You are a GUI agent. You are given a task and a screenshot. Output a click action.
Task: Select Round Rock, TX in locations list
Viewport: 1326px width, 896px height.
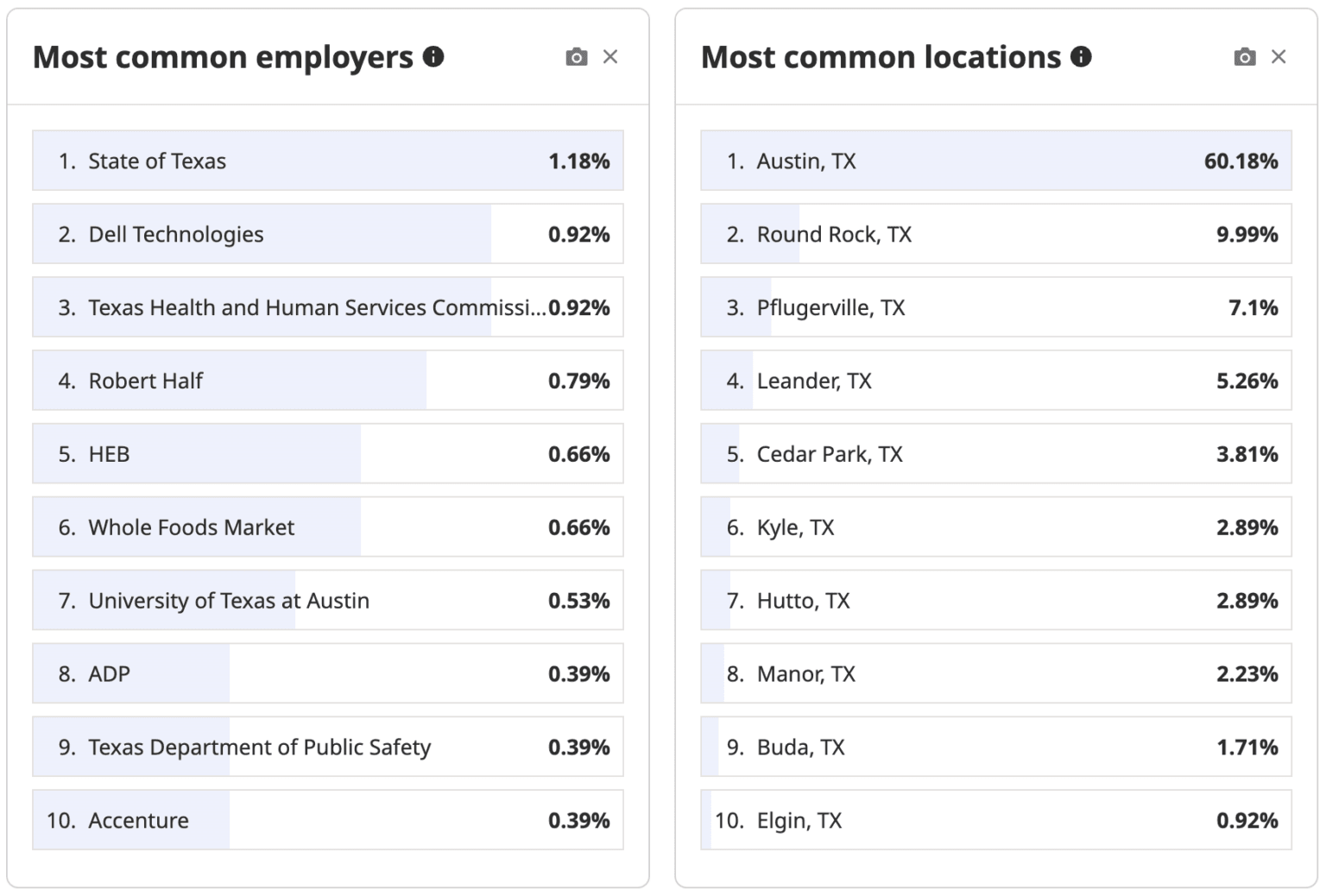[x=994, y=234]
